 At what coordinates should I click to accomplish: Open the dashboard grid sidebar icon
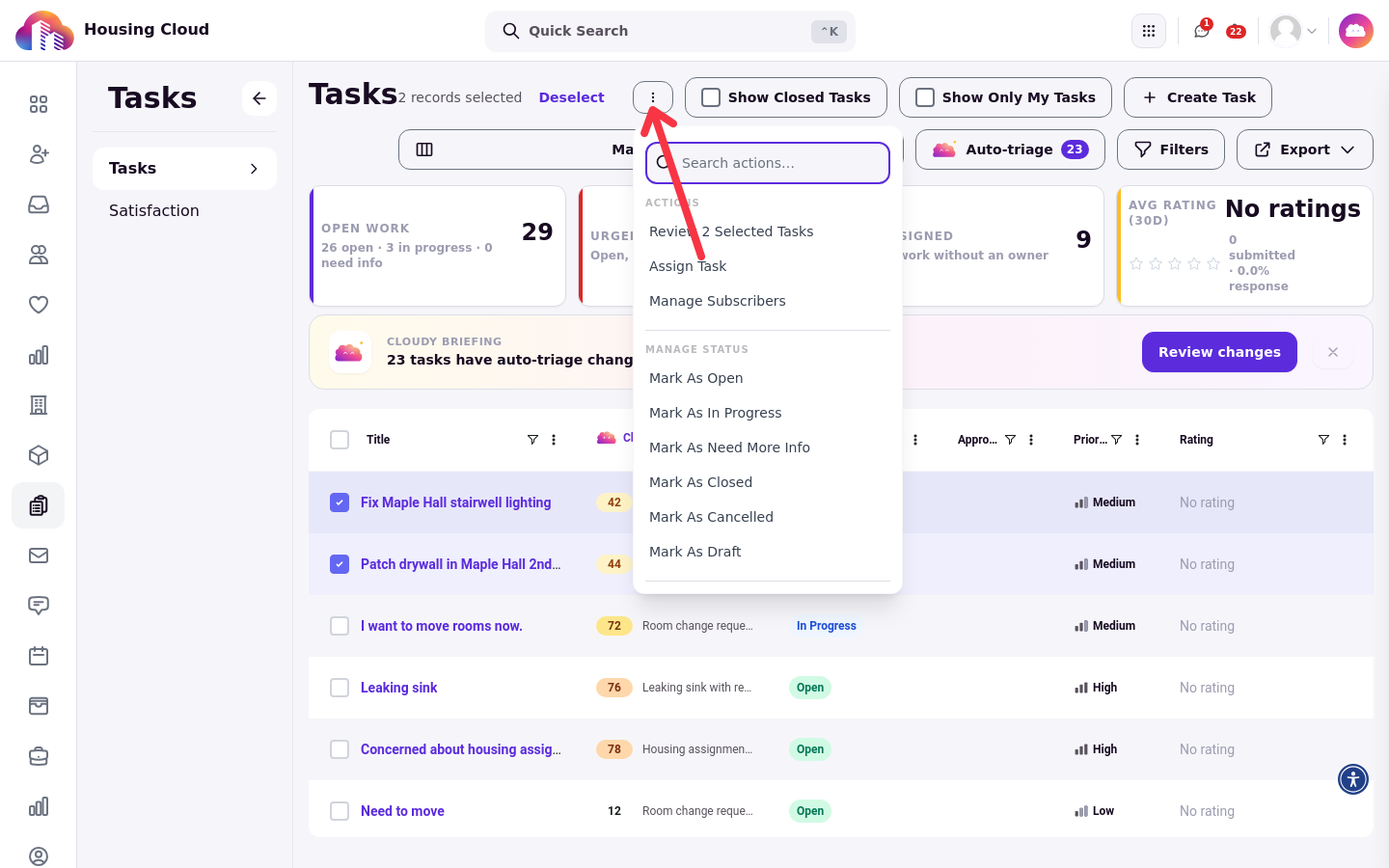[x=39, y=104]
